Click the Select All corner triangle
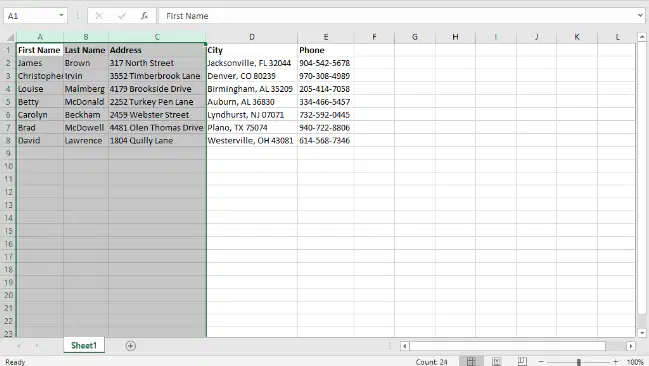 (10, 38)
